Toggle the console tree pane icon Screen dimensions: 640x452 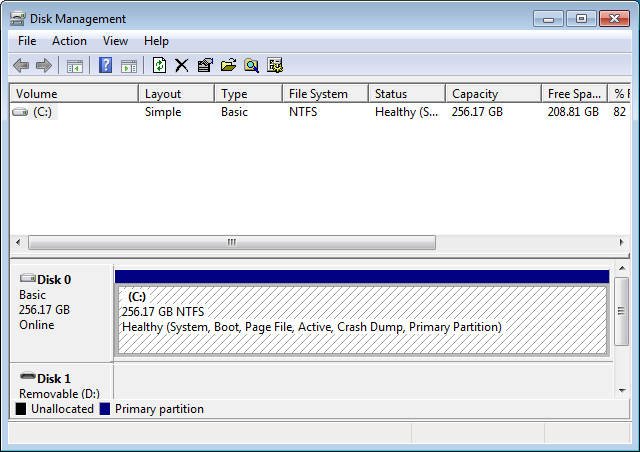tap(75, 66)
